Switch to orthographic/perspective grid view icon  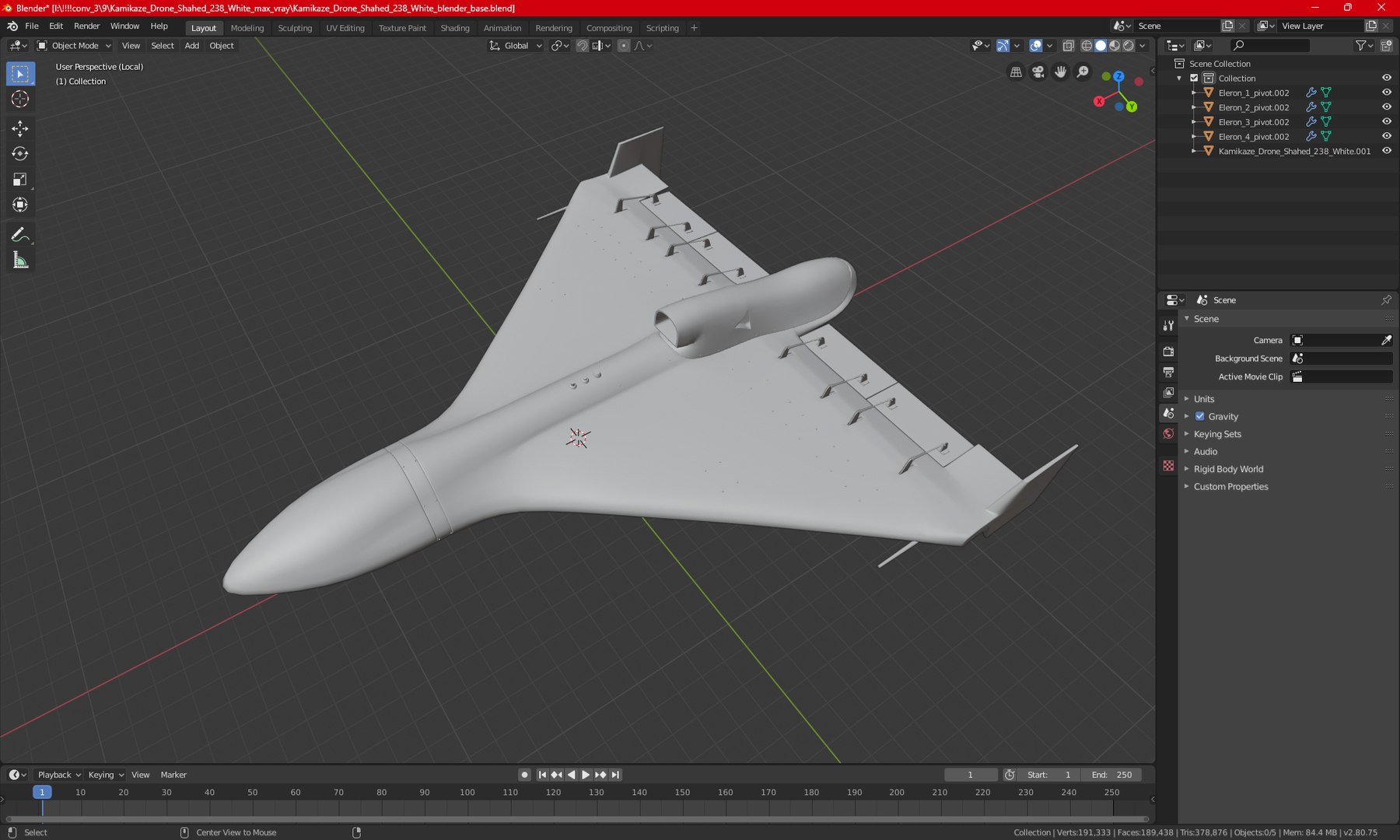(x=1016, y=72)
